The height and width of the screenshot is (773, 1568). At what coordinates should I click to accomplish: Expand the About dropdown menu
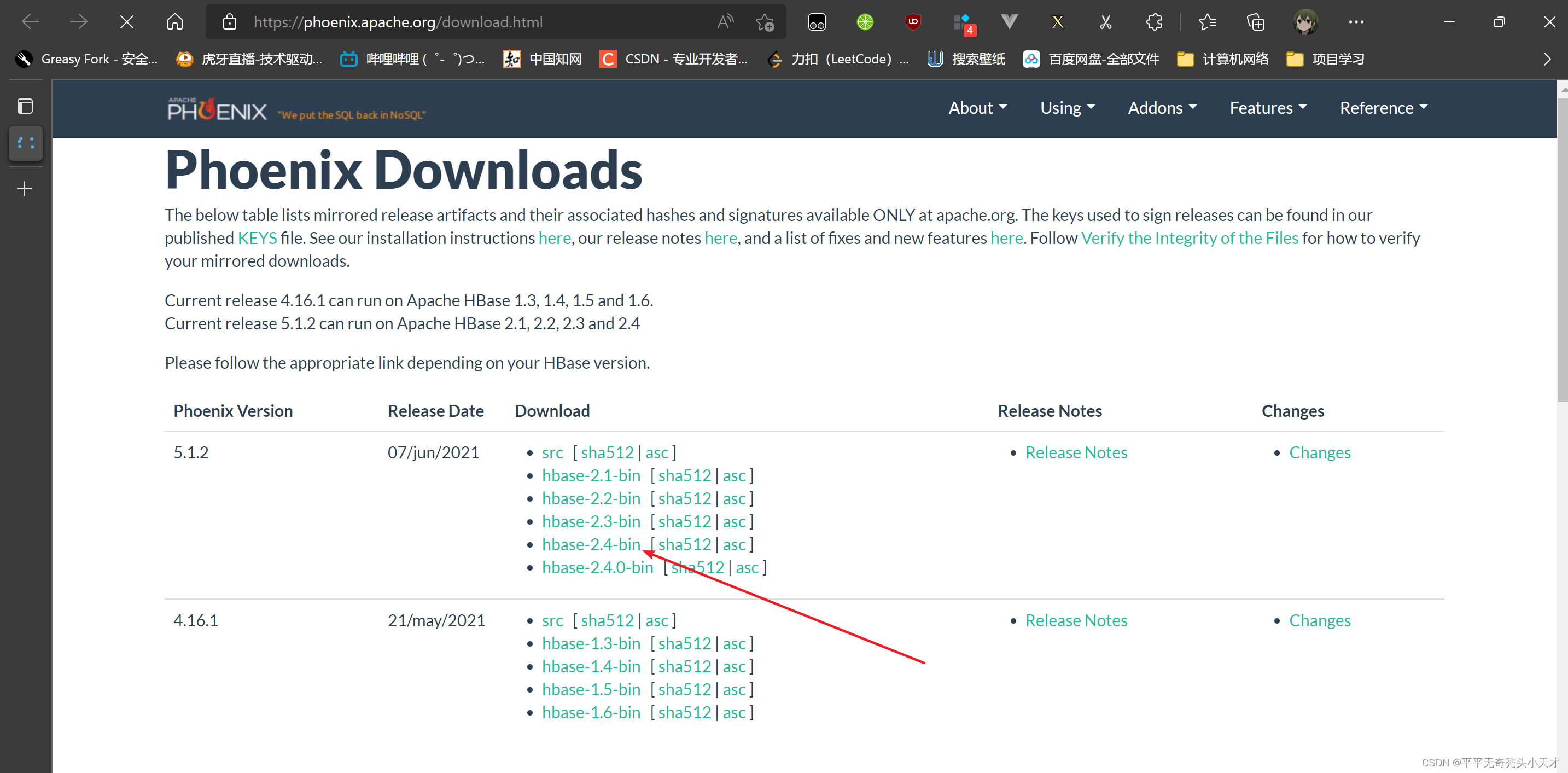point(977,108)
